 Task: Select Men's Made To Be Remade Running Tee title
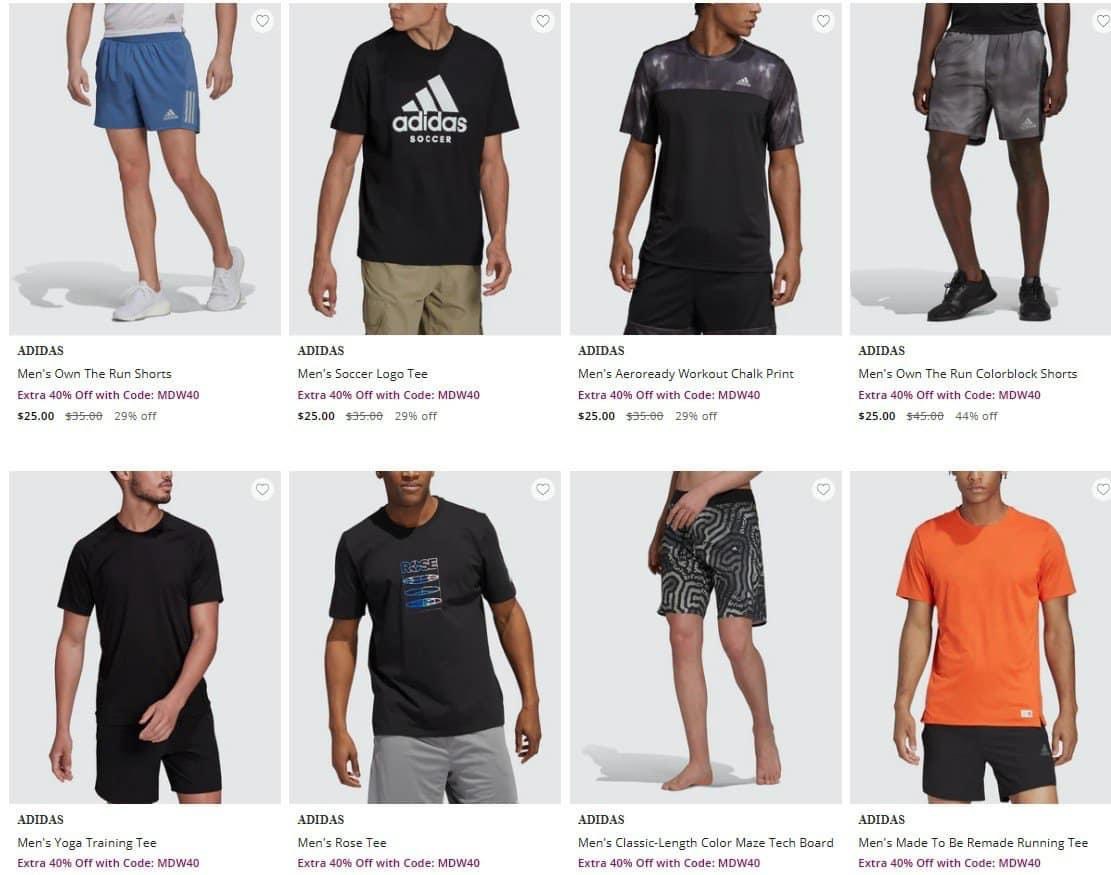[973, 842]
